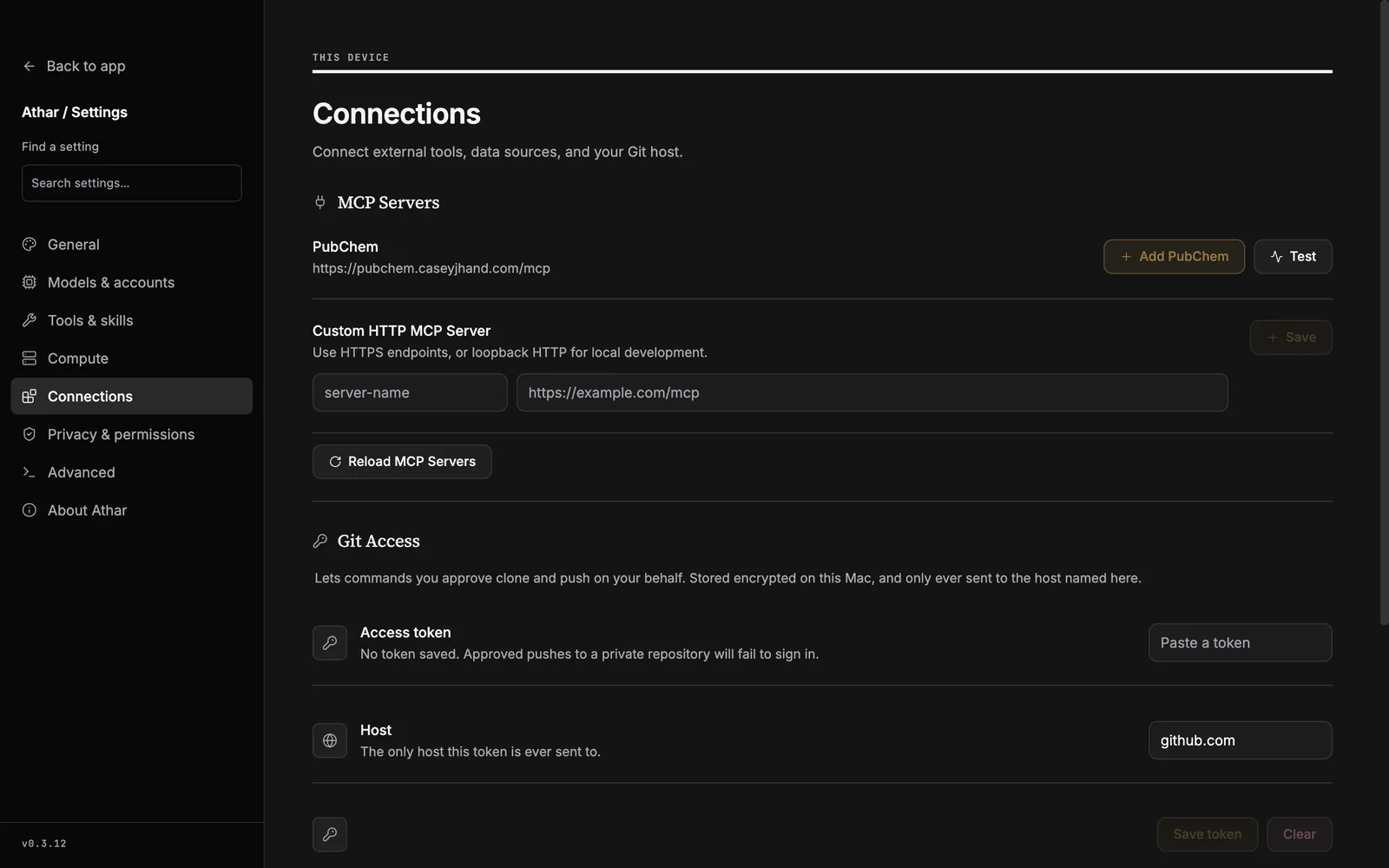Click the Compute server icon
The height and width of the screenshot is (868, 1389).
[x=30, y=358]
